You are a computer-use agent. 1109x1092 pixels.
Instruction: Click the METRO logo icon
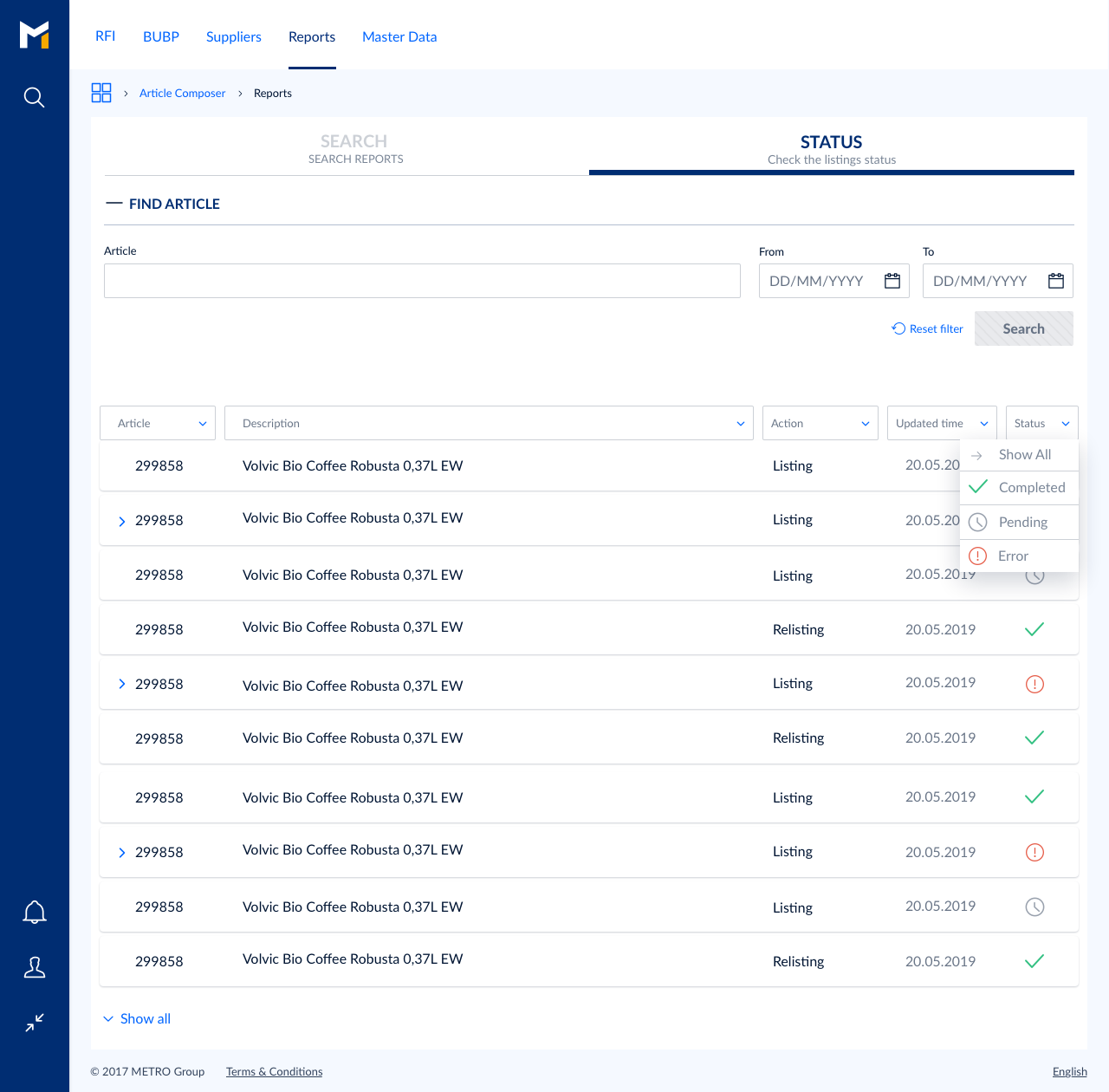coord(34,35)
